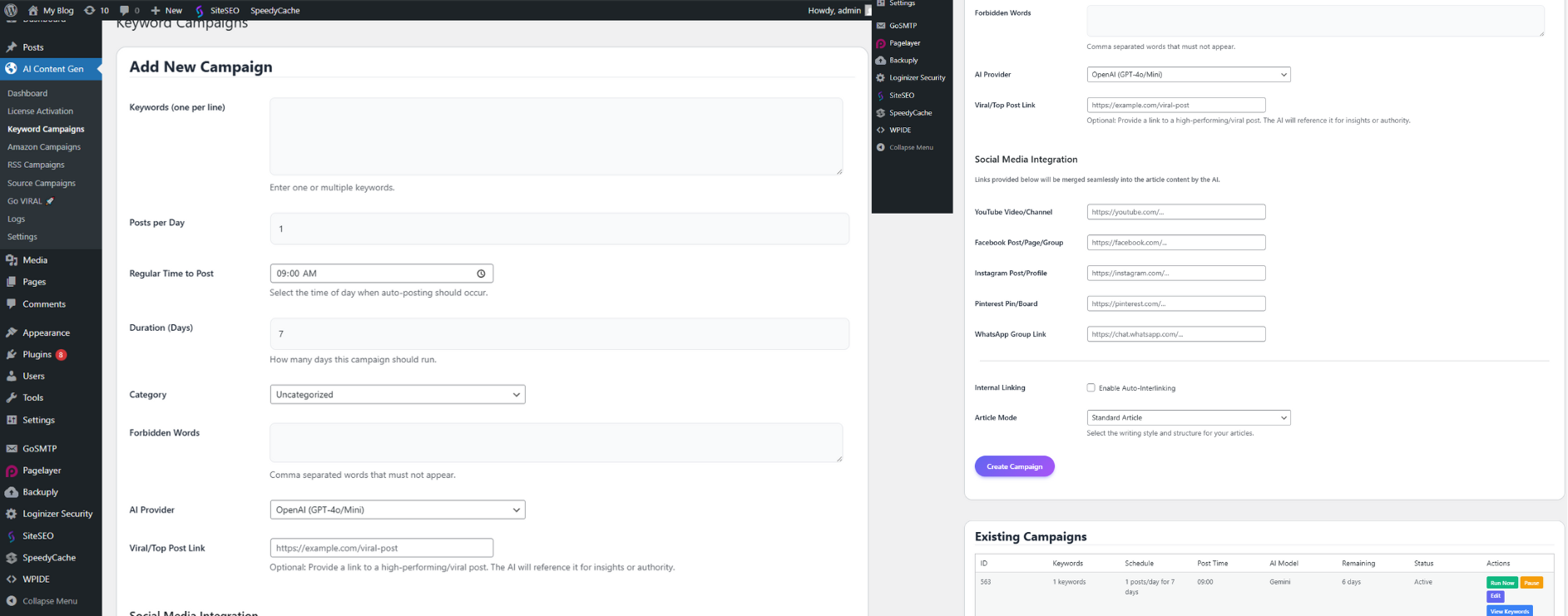The height and width of the screenshot is (616, 1568).
Task: Open the left AI Provider dropdown
Action: [397, 510]
